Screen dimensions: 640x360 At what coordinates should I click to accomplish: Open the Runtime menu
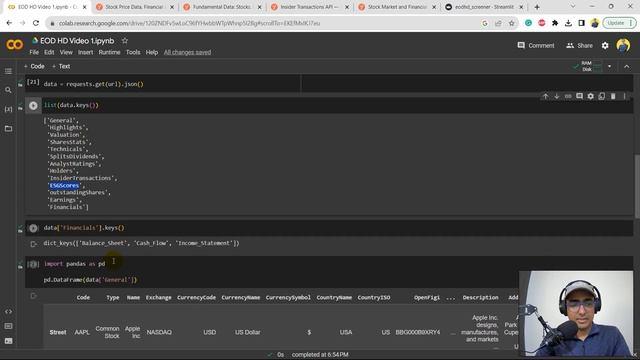click(x=109, y=52)
